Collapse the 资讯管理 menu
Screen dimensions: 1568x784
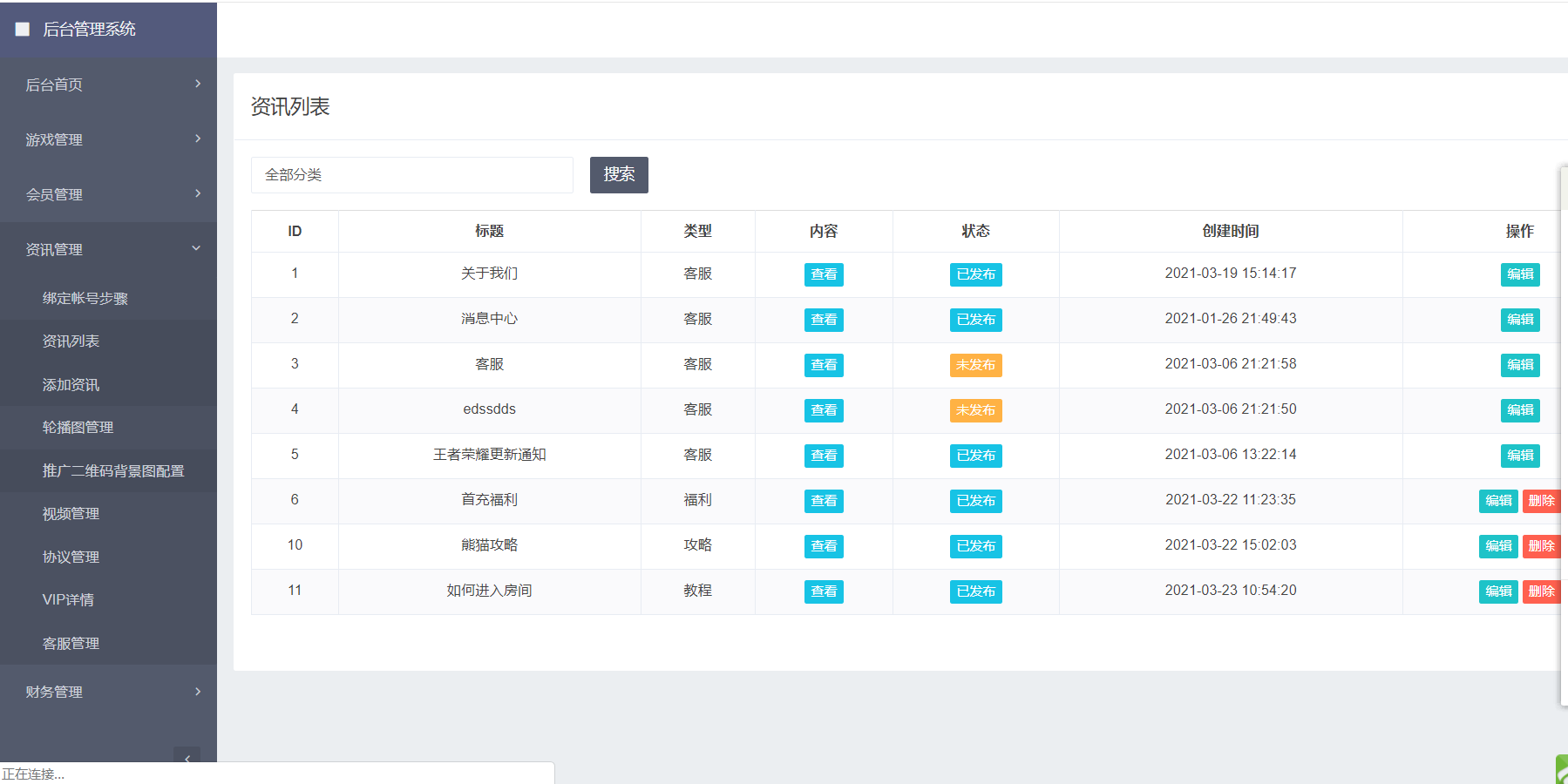108,249
